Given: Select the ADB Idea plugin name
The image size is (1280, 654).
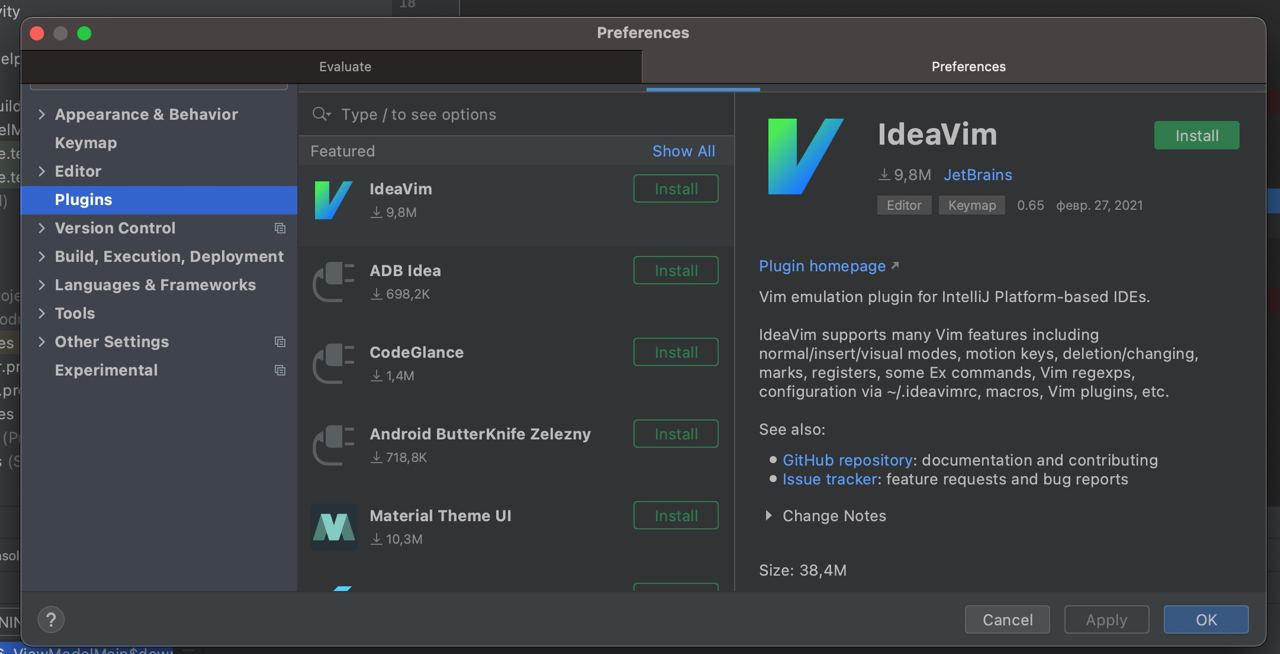Looking at the screenshot, I should [405, 270].
